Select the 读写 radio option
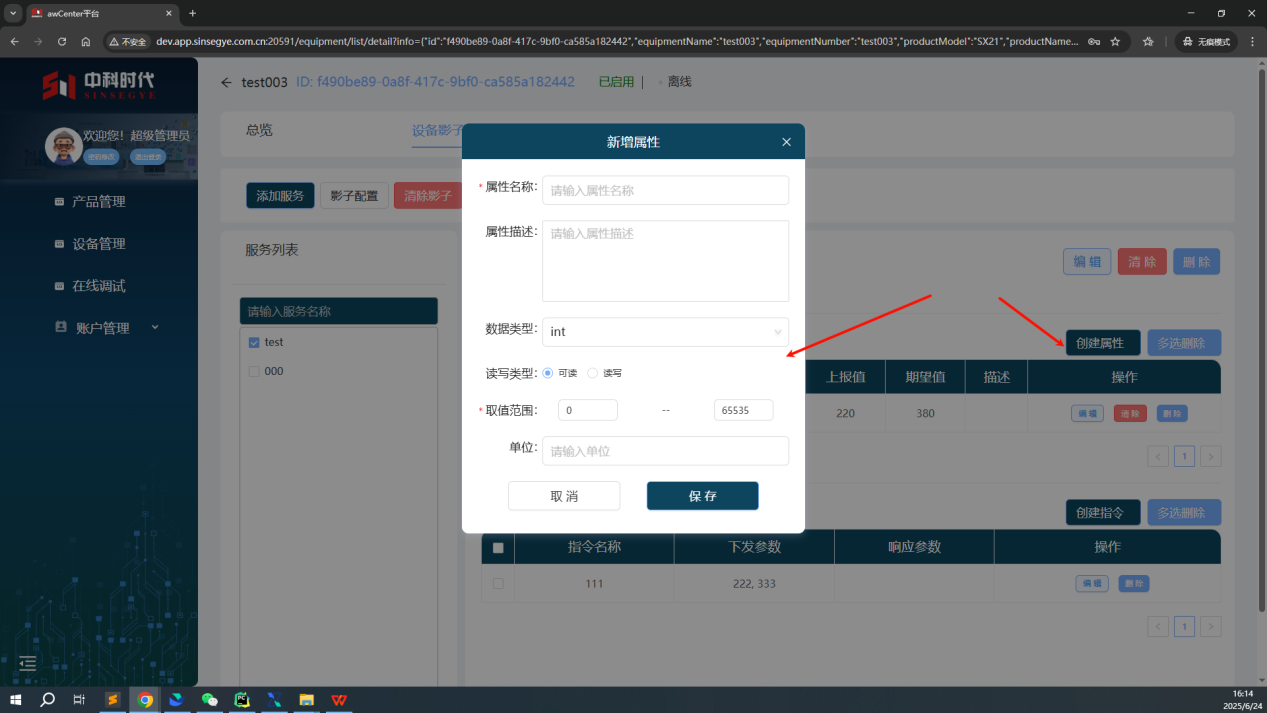This screenshot has height=713, width=1267. (x=593, y=373)
